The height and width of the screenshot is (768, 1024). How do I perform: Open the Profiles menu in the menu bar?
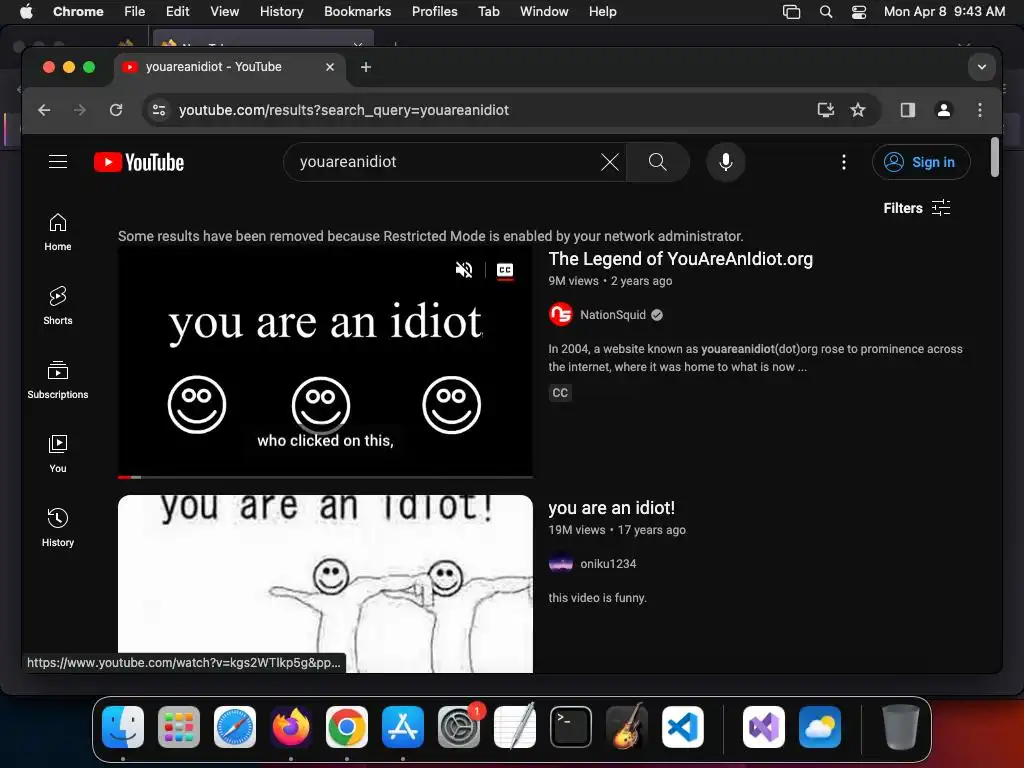tap(434, 11)
